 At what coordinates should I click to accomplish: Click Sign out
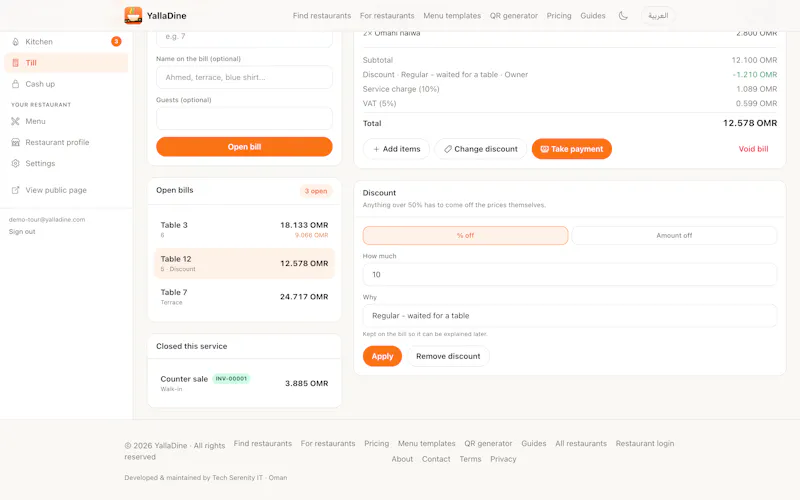(x=22, y=232)
